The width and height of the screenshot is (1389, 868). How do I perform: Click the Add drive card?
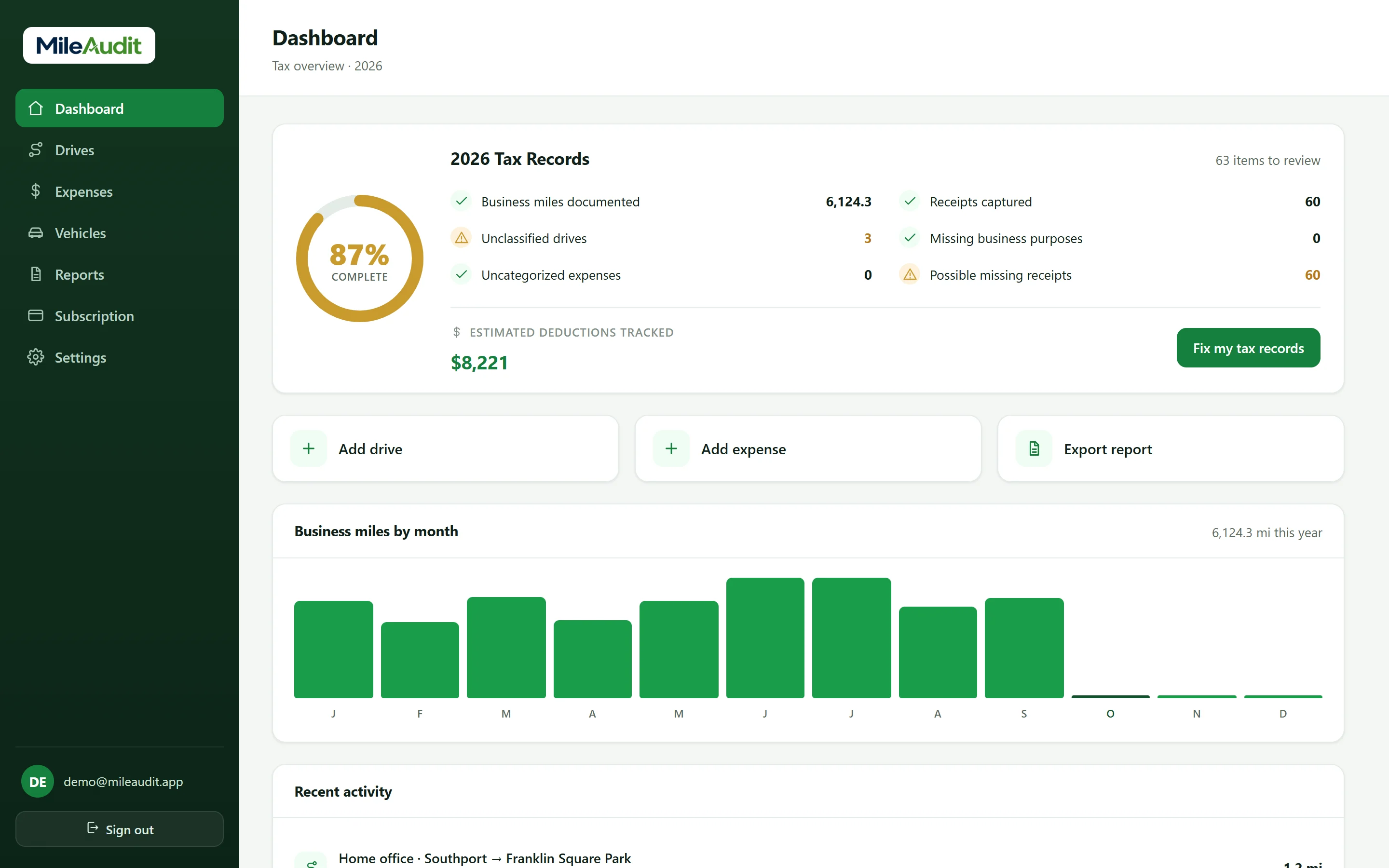pos(446,448)
